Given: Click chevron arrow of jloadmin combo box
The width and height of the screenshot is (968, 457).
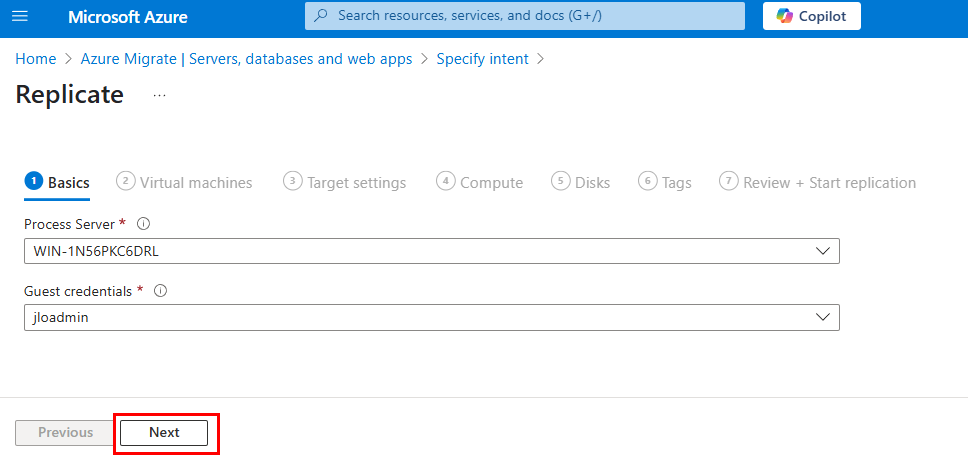Looking at the screenshot, I should pyautogui.click(x=822, y=317).
